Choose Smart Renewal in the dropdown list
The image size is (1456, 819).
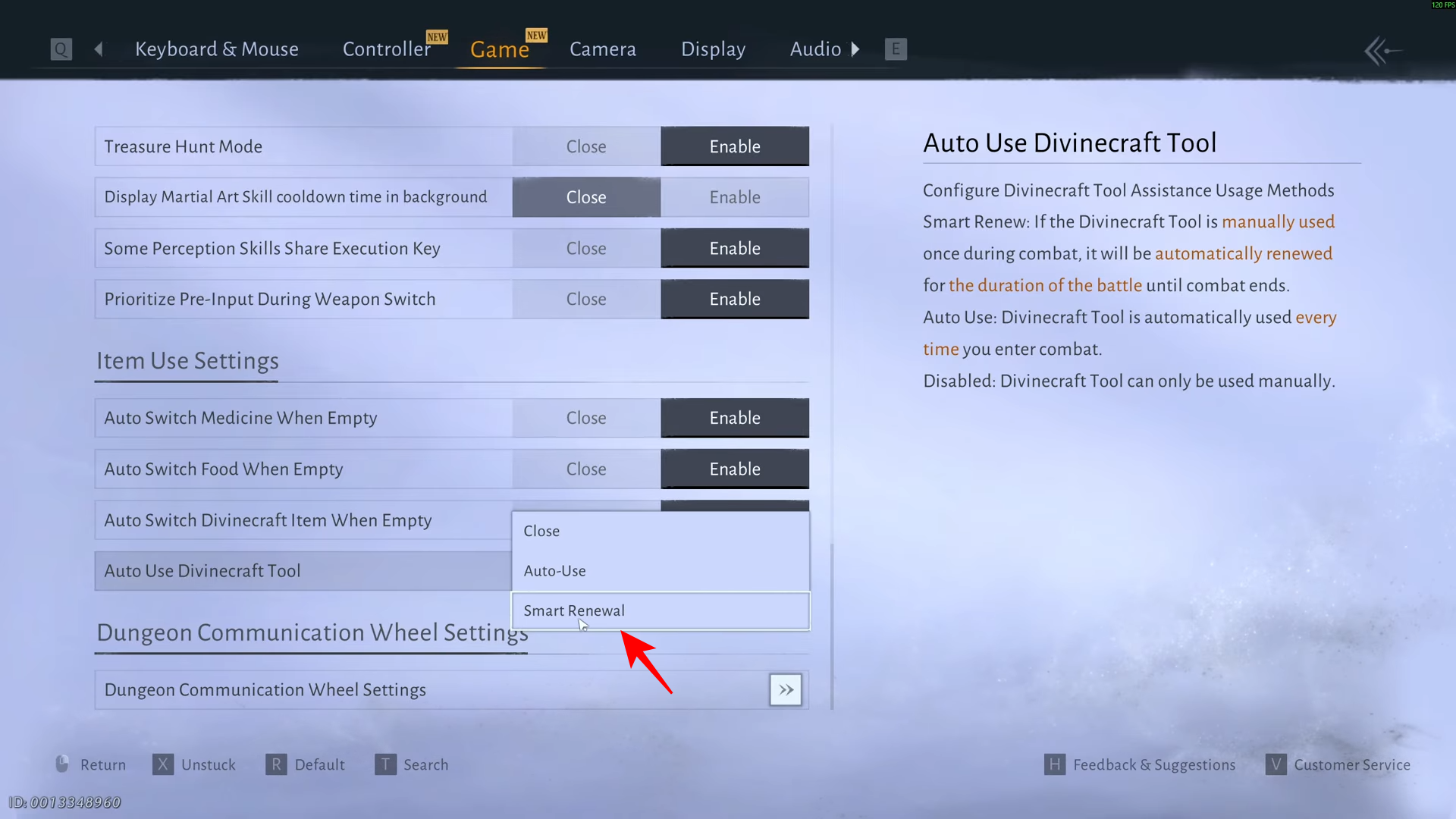[661, 610]
